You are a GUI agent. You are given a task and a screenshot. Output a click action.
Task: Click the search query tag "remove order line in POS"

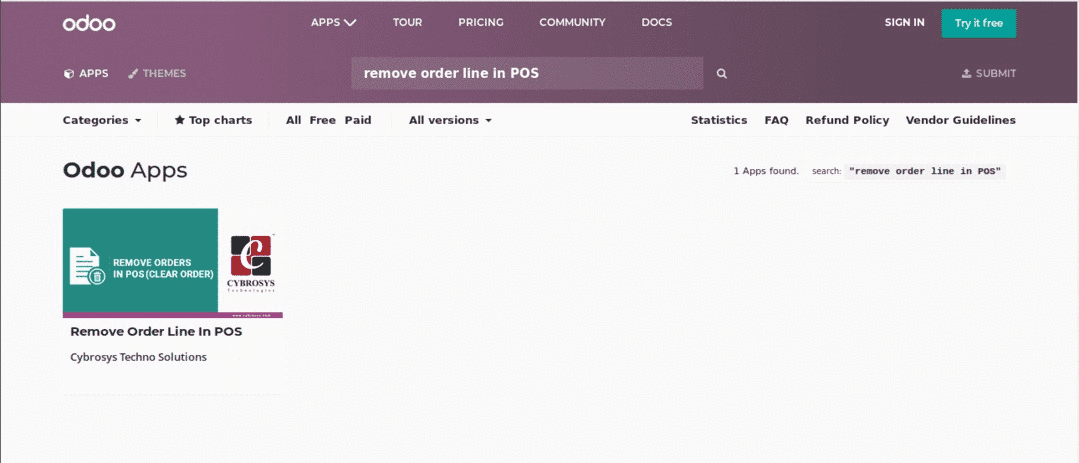(x=925, y=171)
